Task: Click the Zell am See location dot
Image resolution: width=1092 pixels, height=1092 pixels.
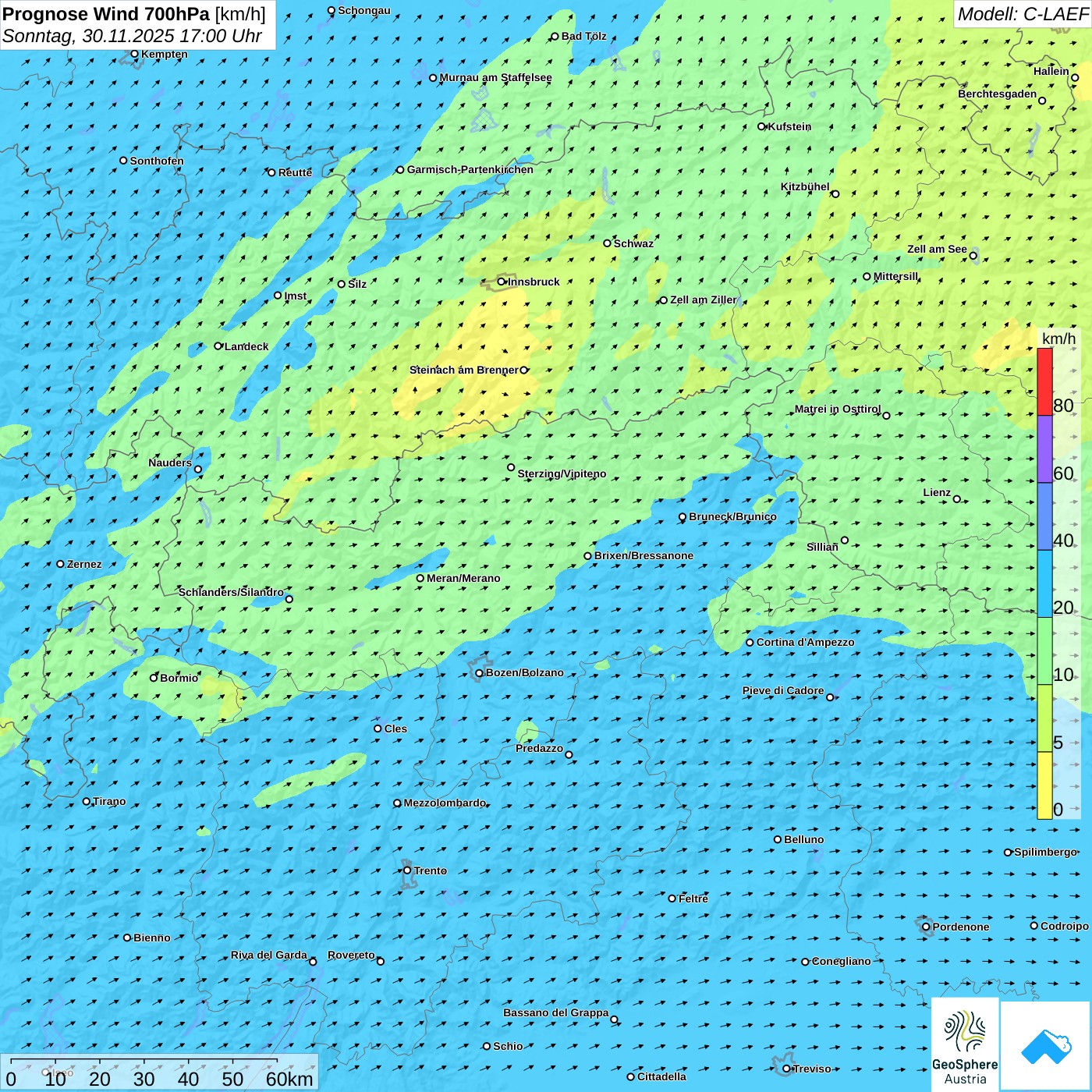Action: pyautogui.click(x=973, y=255)
